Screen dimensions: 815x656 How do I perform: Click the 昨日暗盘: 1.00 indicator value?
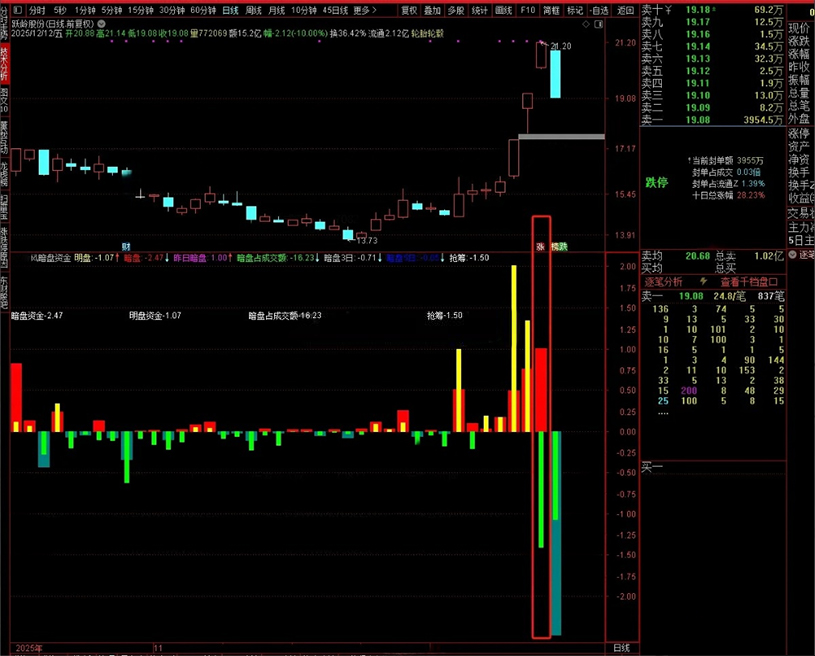202,258
